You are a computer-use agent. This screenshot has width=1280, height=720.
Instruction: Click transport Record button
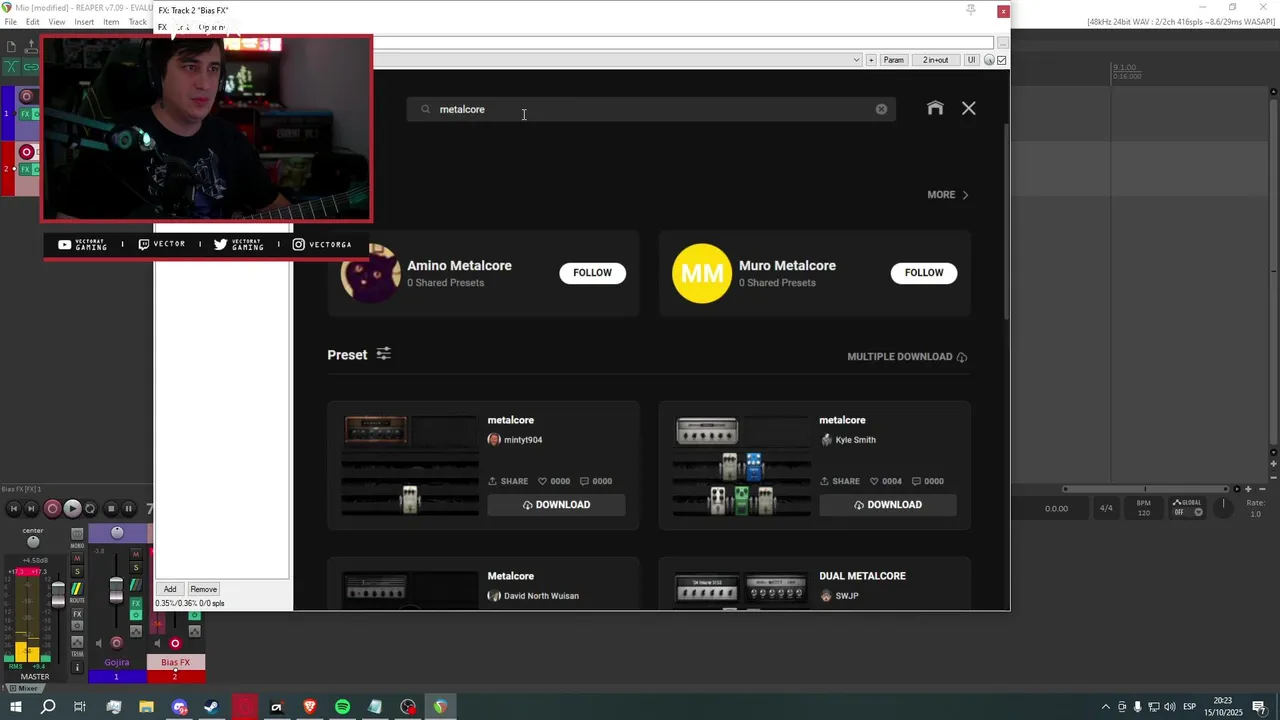click(52, 508)
